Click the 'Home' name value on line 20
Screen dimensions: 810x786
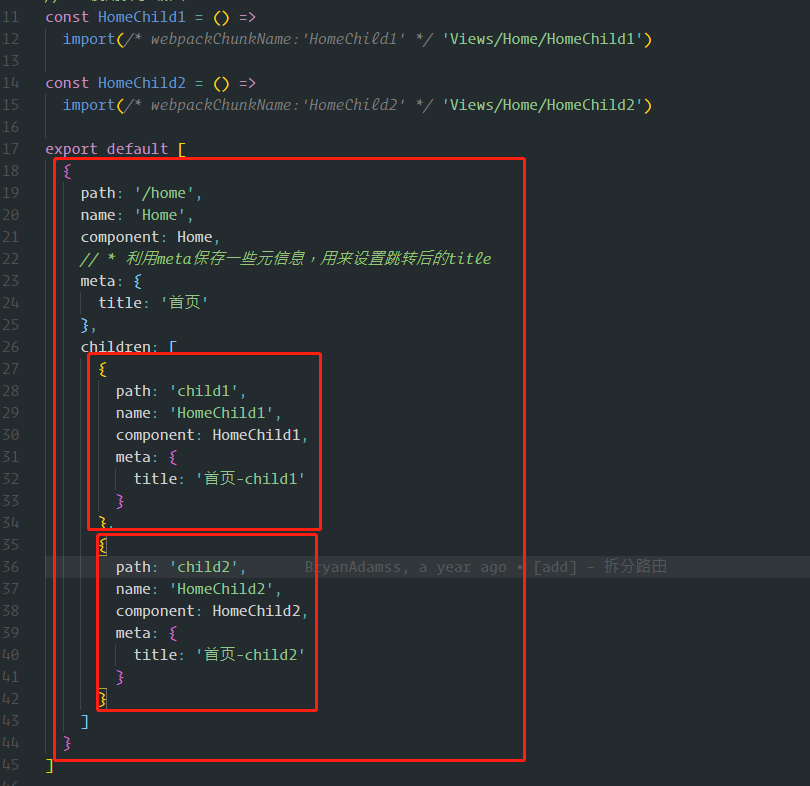click(159, 214)
